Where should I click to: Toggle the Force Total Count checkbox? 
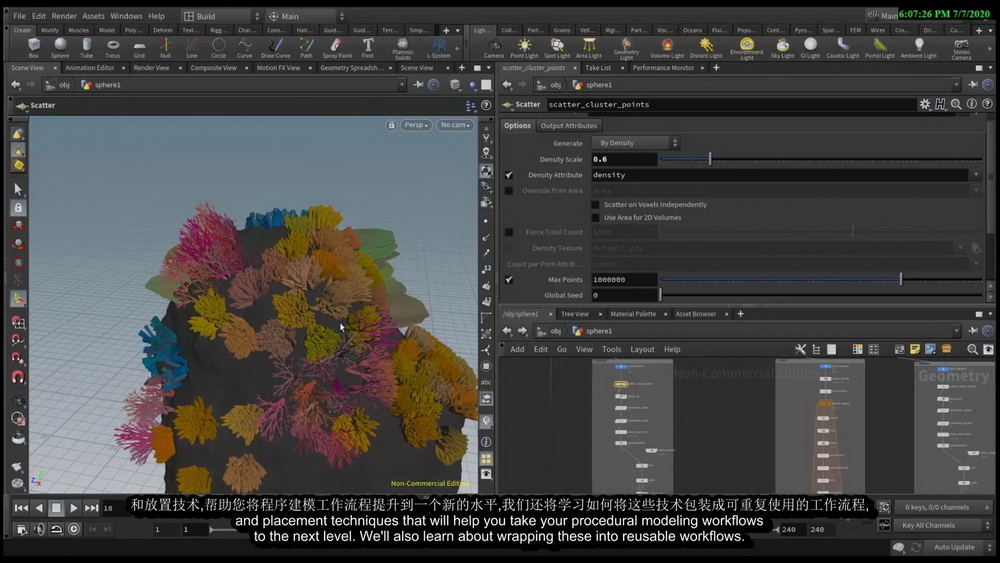click(x=509, y=232)
